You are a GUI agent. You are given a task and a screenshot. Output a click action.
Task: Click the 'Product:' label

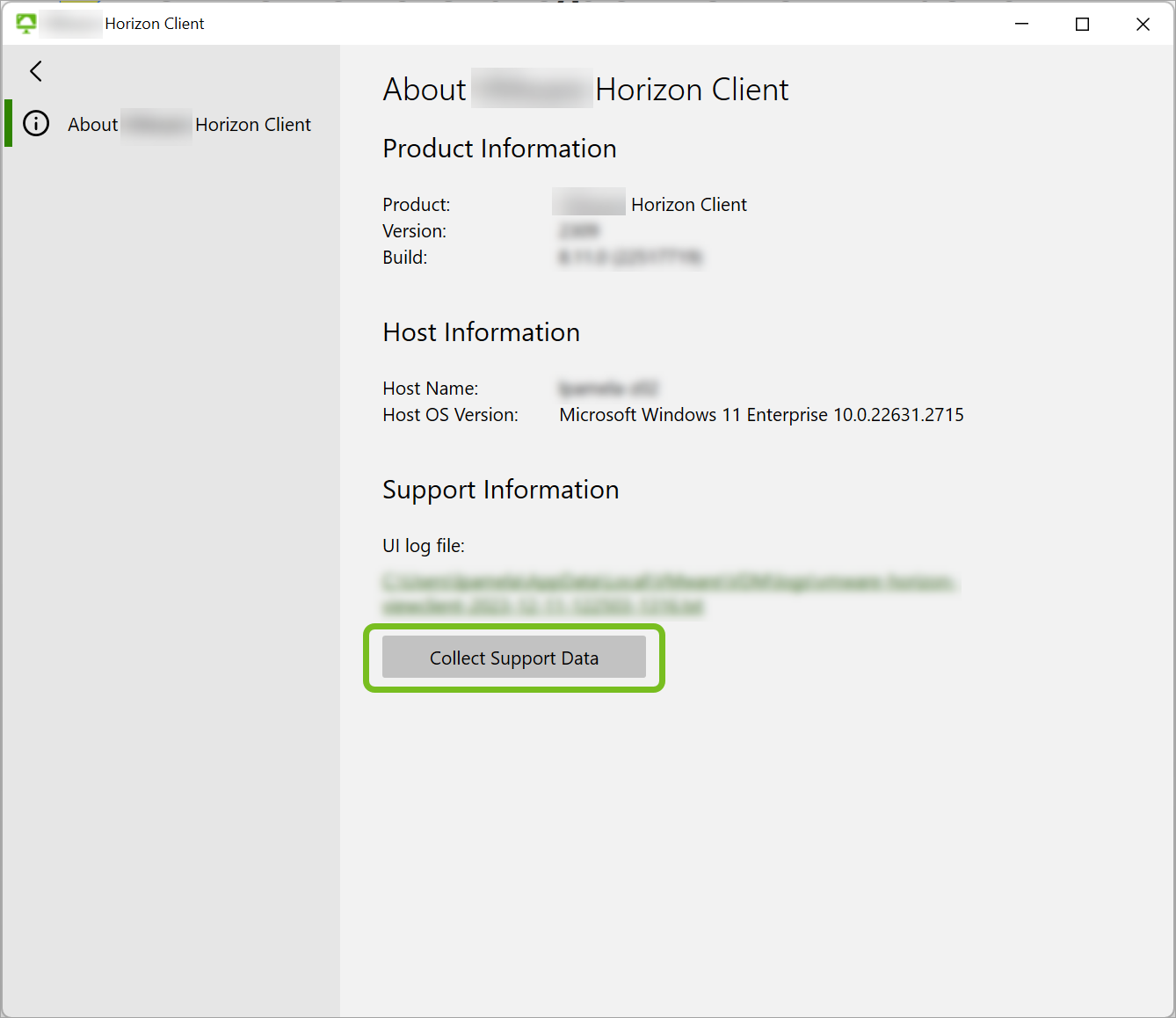click(417, 205)
